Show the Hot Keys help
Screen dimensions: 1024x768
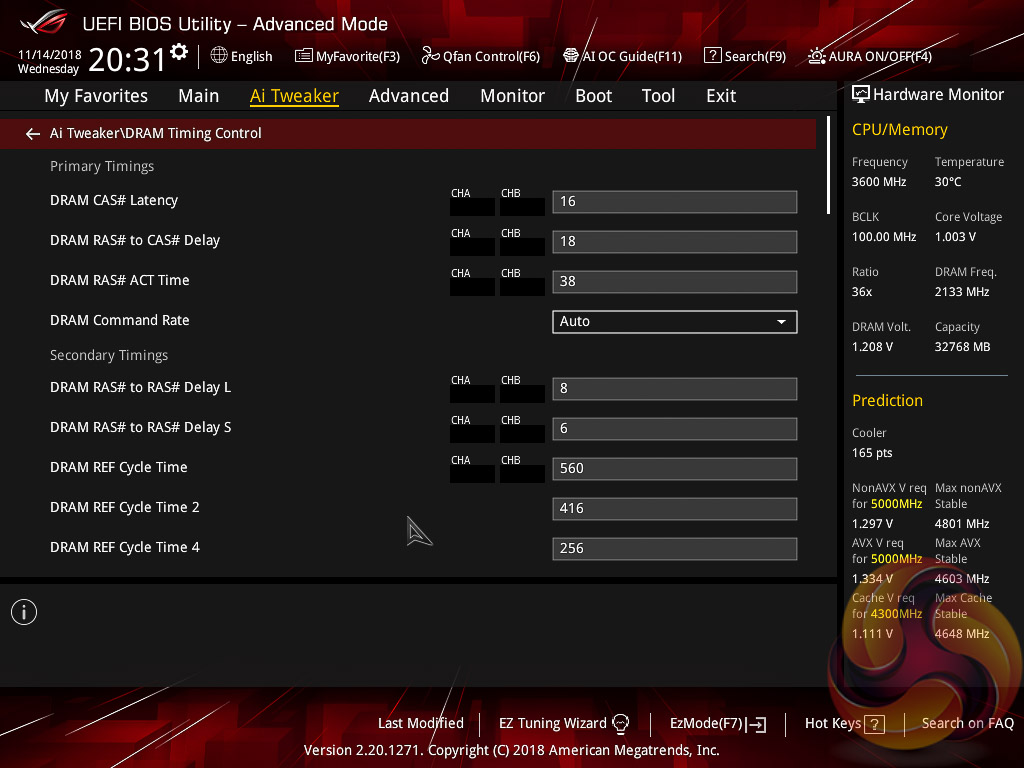tap(844, 723)
